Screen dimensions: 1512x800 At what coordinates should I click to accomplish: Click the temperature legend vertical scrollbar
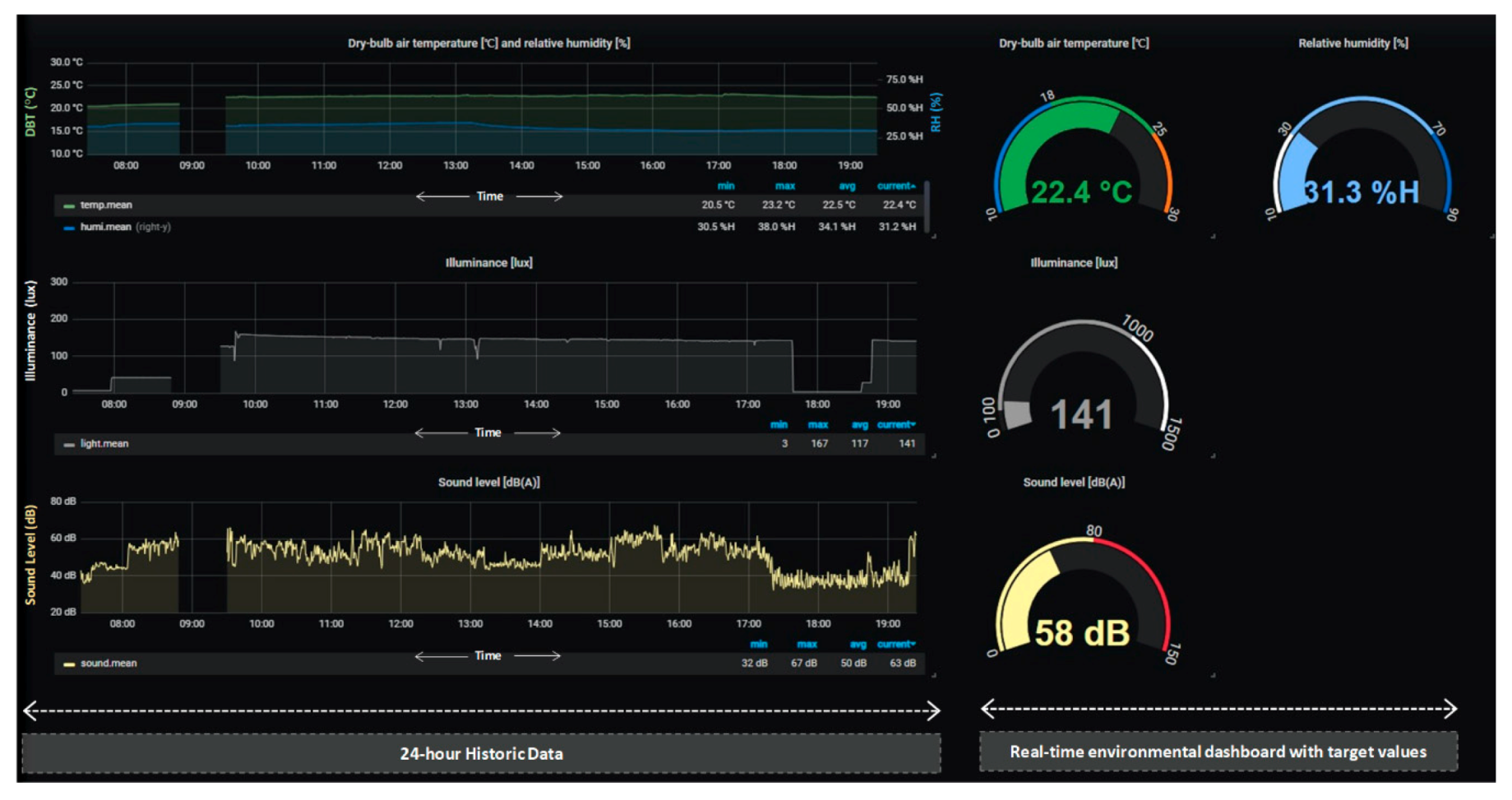click(x=927, y=206)
